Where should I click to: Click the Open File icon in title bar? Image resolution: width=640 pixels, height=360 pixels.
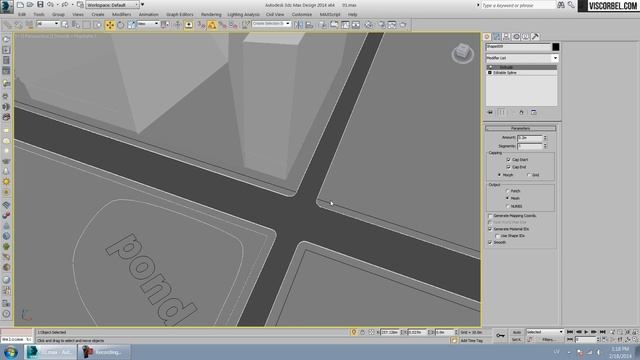[30, 4]
